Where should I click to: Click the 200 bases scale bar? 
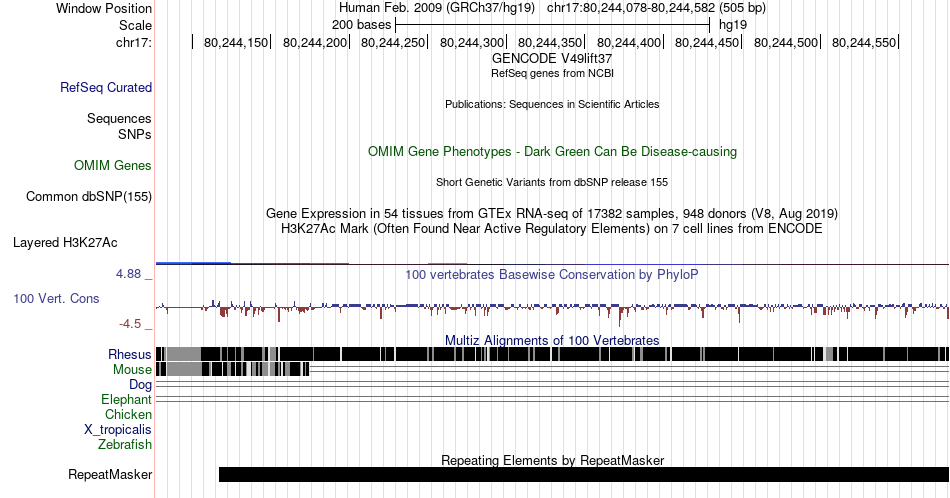coord(552,25)
